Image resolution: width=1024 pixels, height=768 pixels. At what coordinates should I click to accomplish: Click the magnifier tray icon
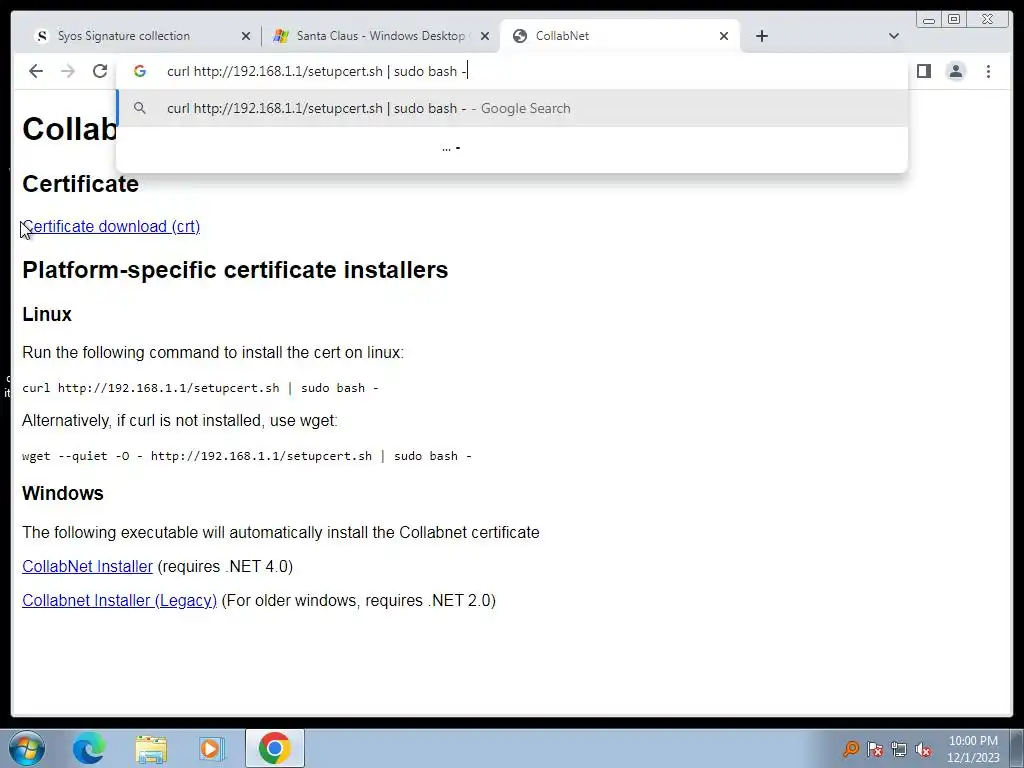850,748
